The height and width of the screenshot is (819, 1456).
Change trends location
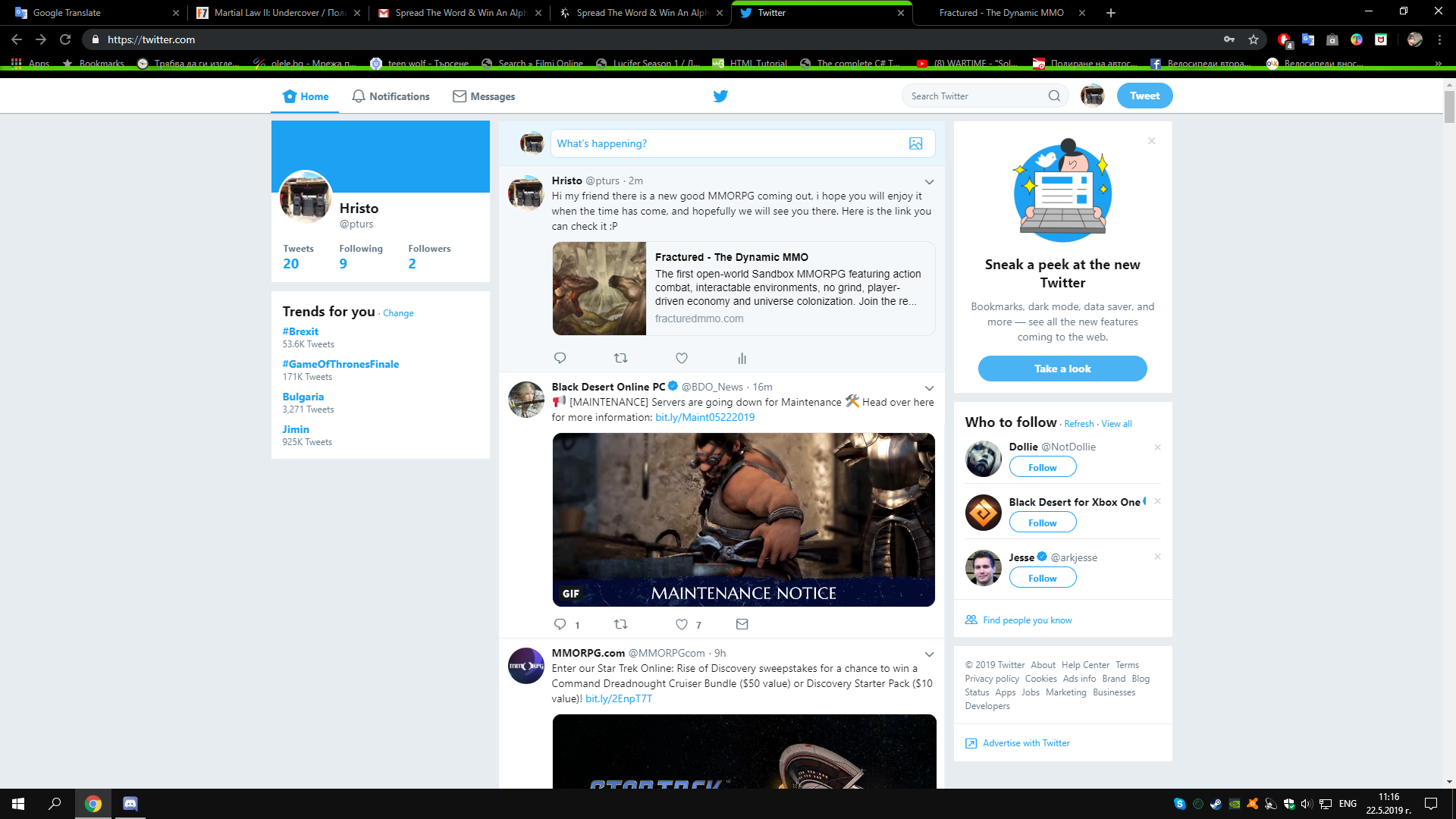coord(398,313)
